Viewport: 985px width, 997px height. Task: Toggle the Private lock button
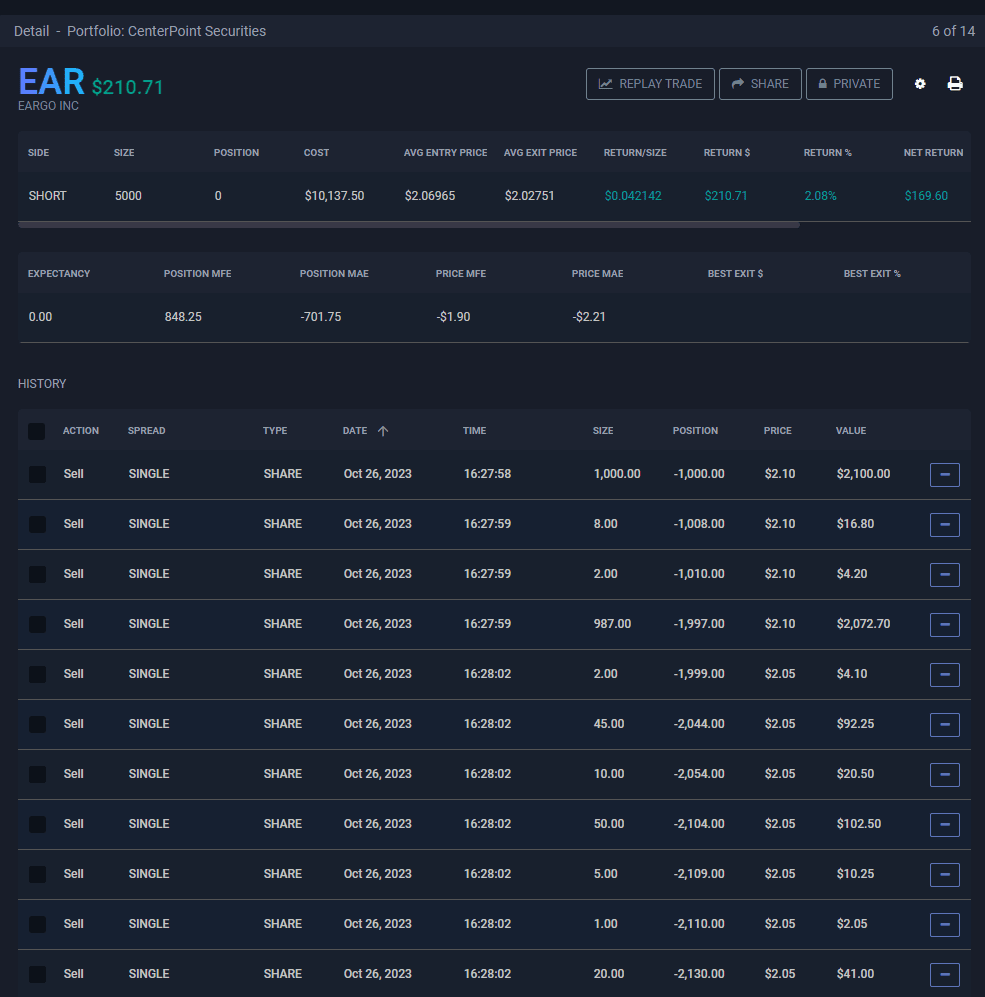(849, 84)
